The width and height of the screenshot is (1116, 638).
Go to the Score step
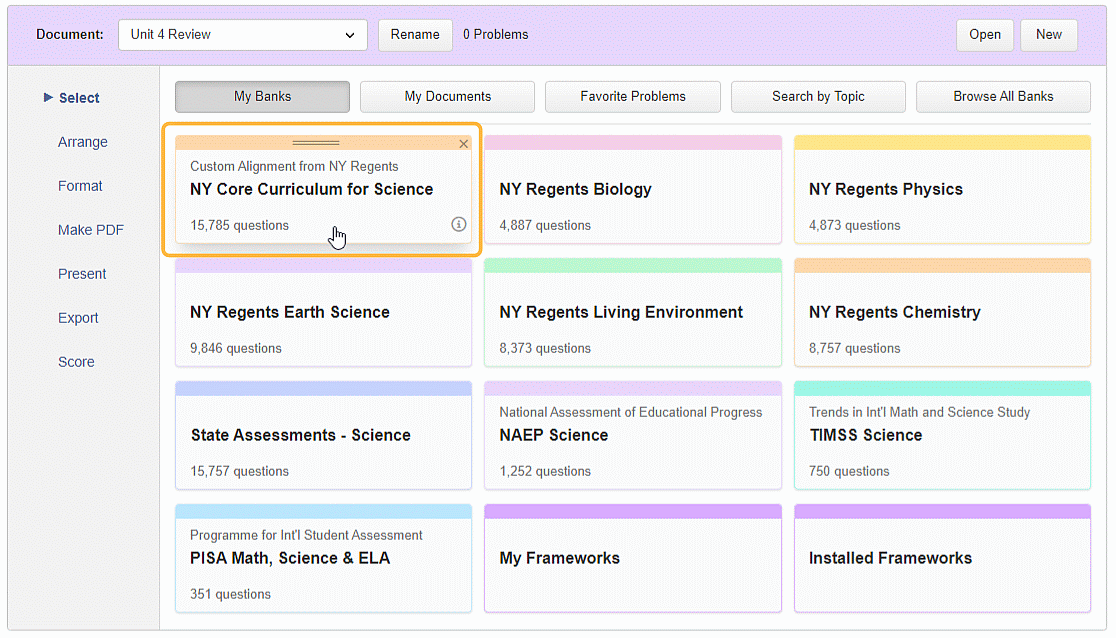coord(76,362)
